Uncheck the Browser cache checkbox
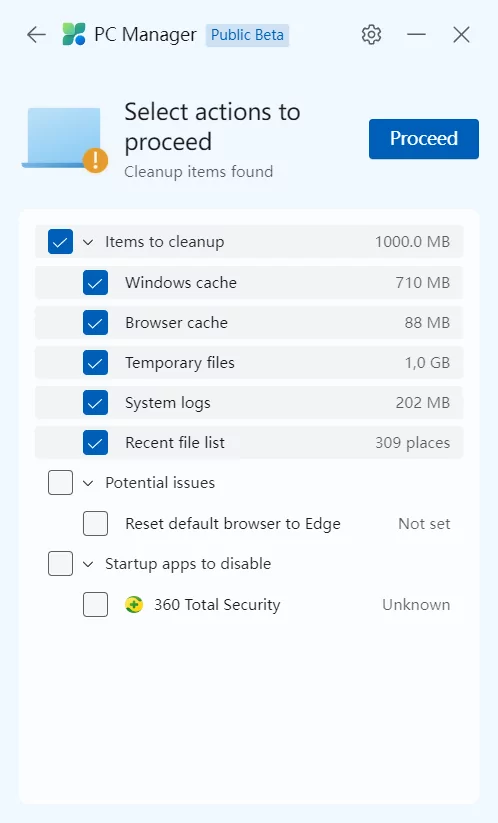Image resolution: width=498 pixels, height=823 pixels. pyautogui.click(x=96, y=323)
